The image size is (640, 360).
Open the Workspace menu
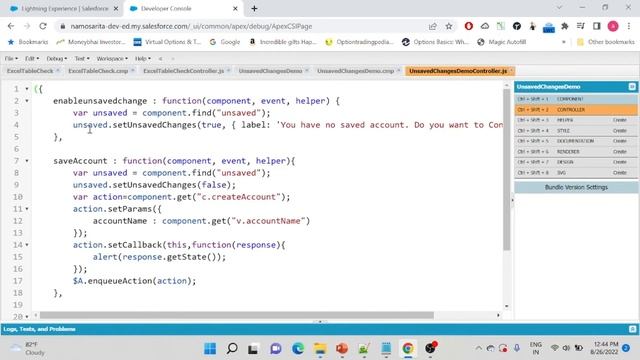coord(112,59)
